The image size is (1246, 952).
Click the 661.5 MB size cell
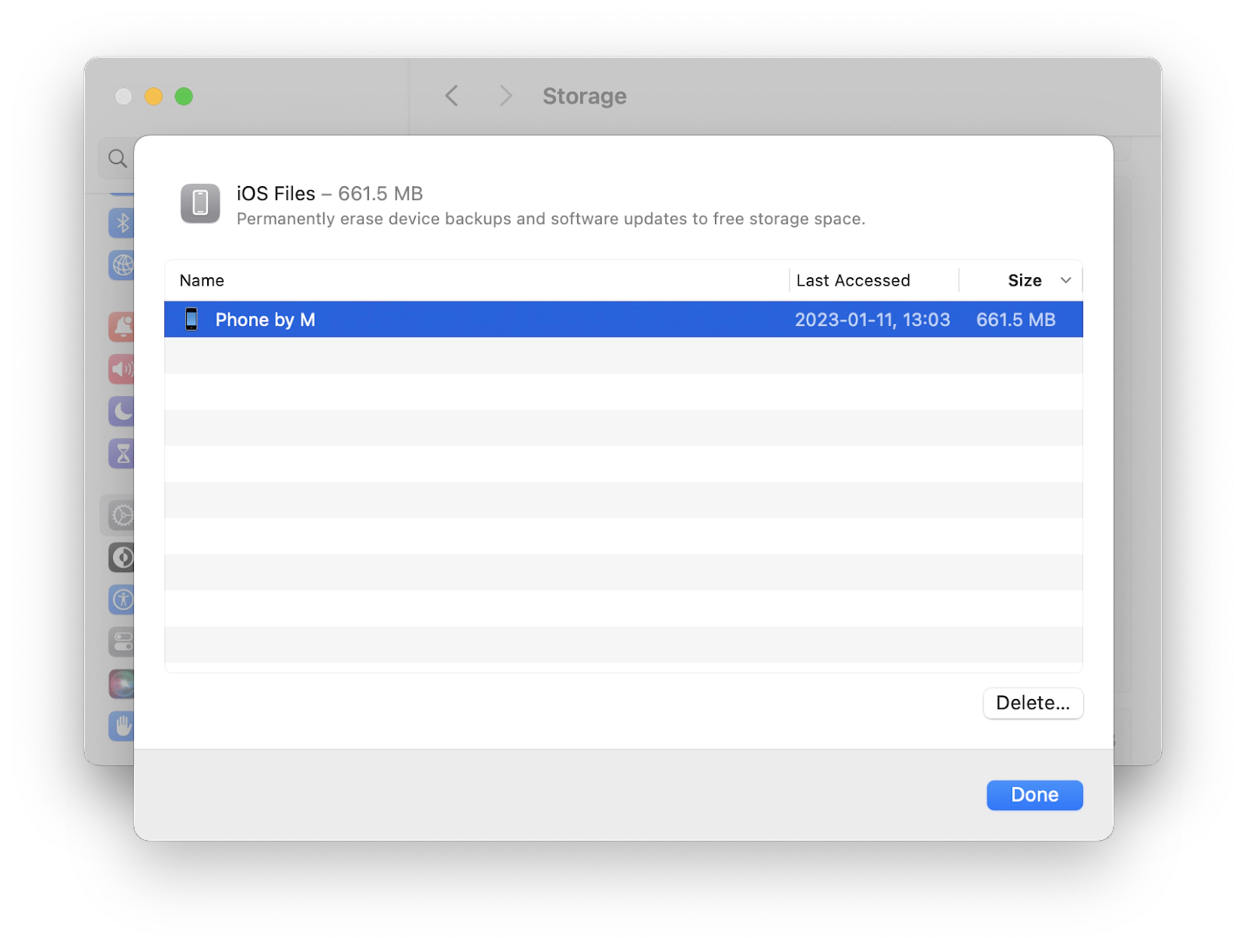click(1015, 320)
